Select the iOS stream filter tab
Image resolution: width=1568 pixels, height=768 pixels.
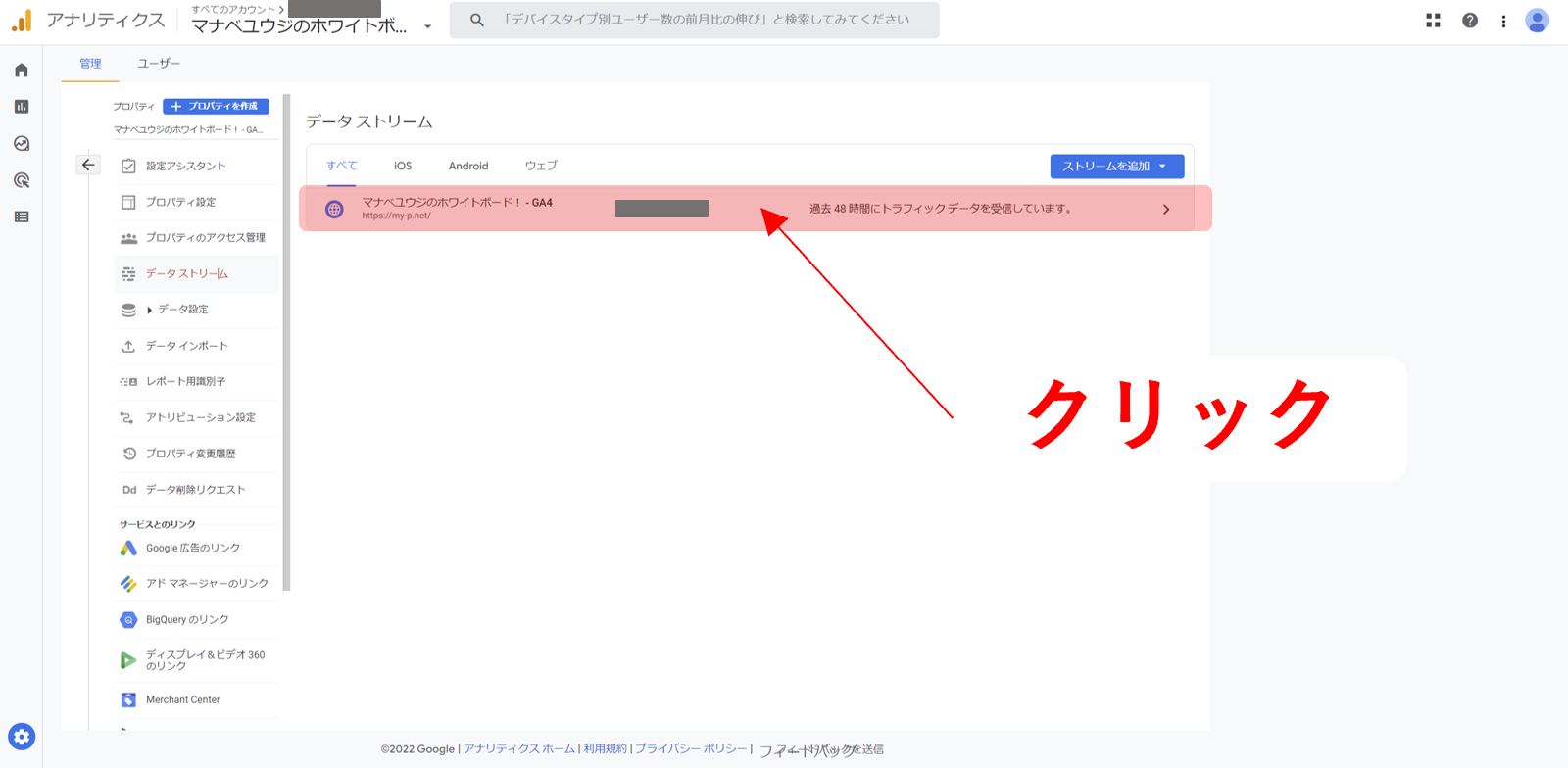click(x=403, y=166)
